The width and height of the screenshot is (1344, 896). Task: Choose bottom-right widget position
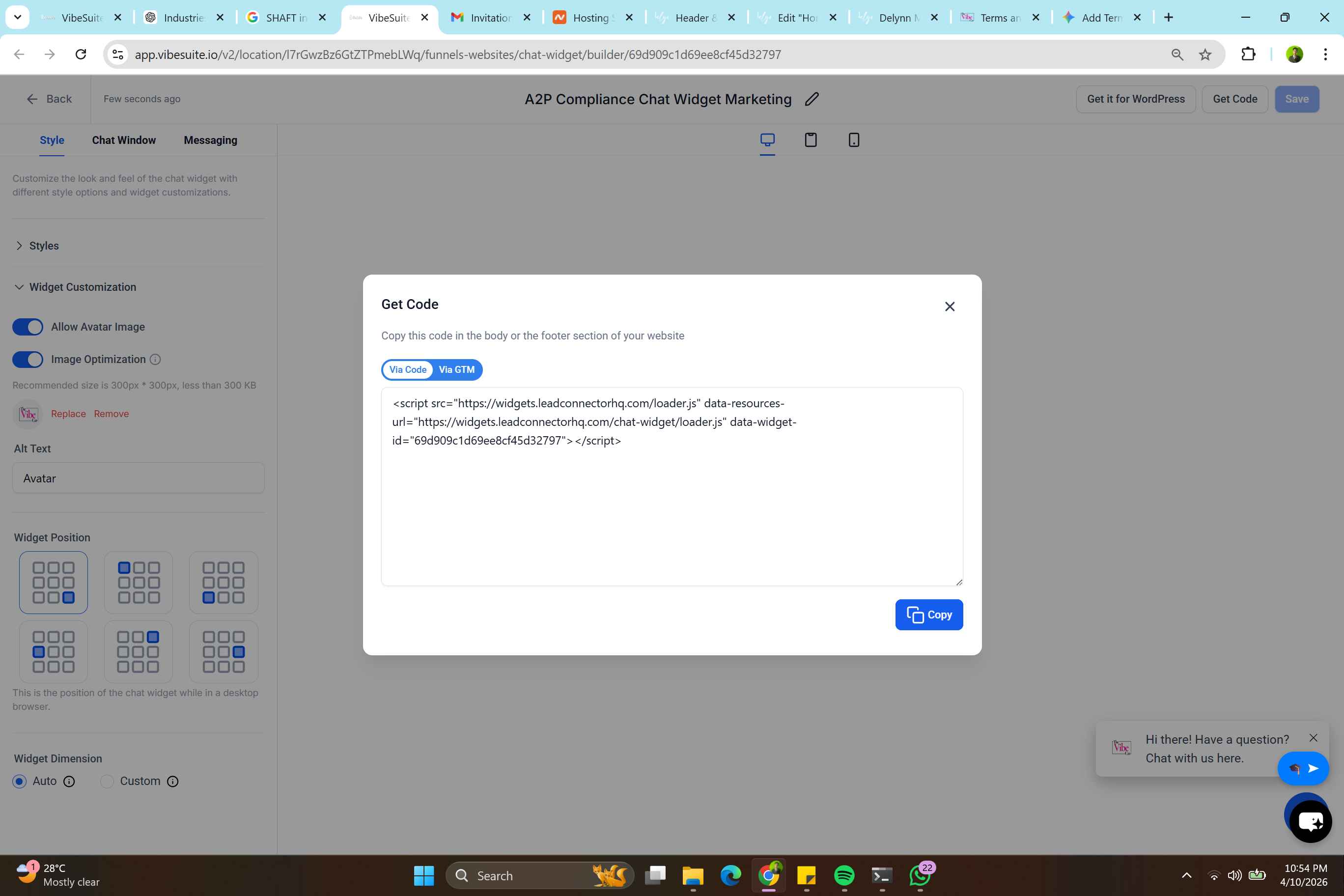[53, 582]
